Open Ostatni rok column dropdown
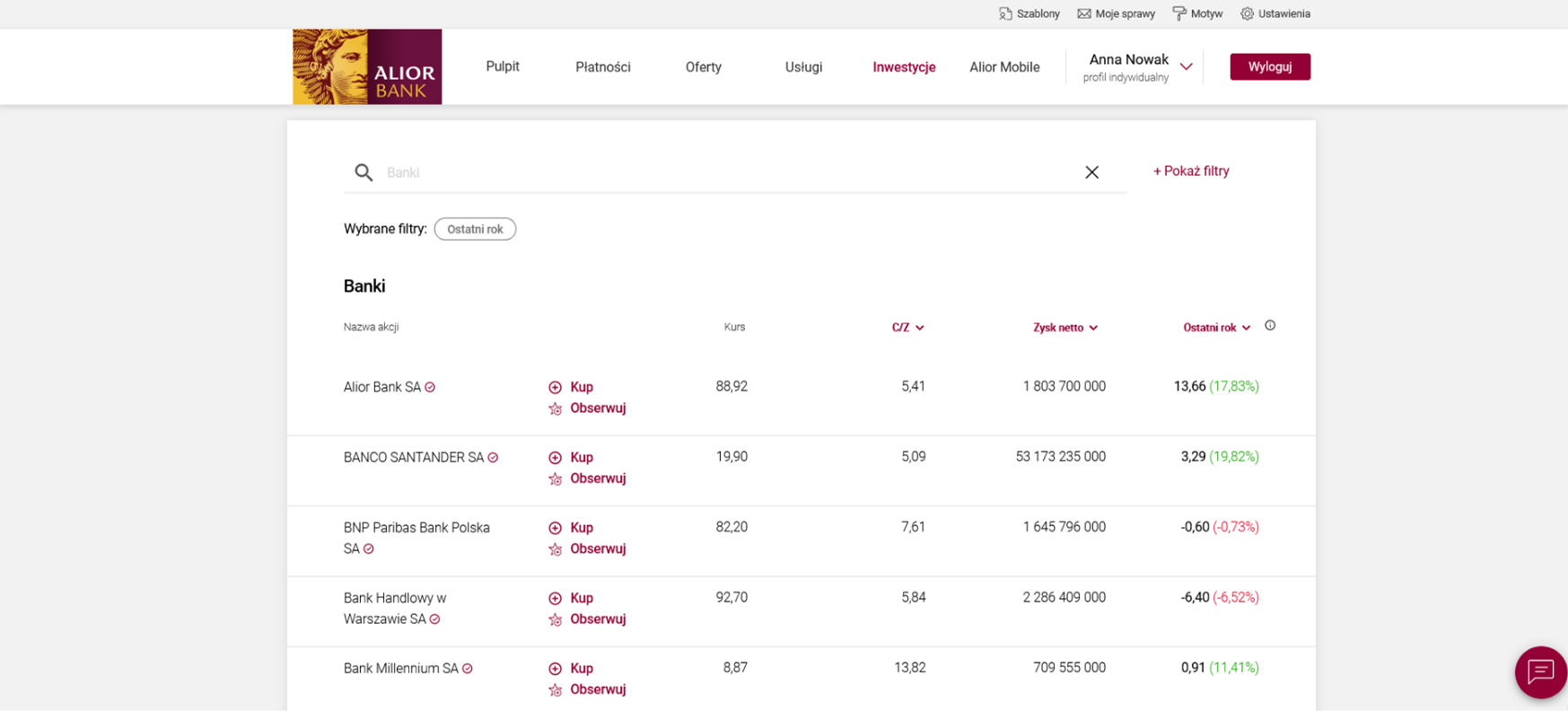 click(x=1216, y=328)
